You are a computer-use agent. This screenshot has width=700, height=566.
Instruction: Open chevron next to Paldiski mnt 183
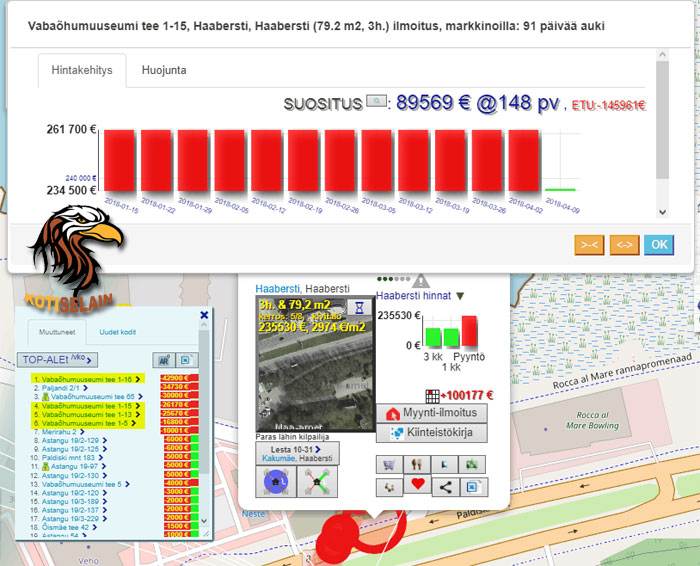pos(100,458)
